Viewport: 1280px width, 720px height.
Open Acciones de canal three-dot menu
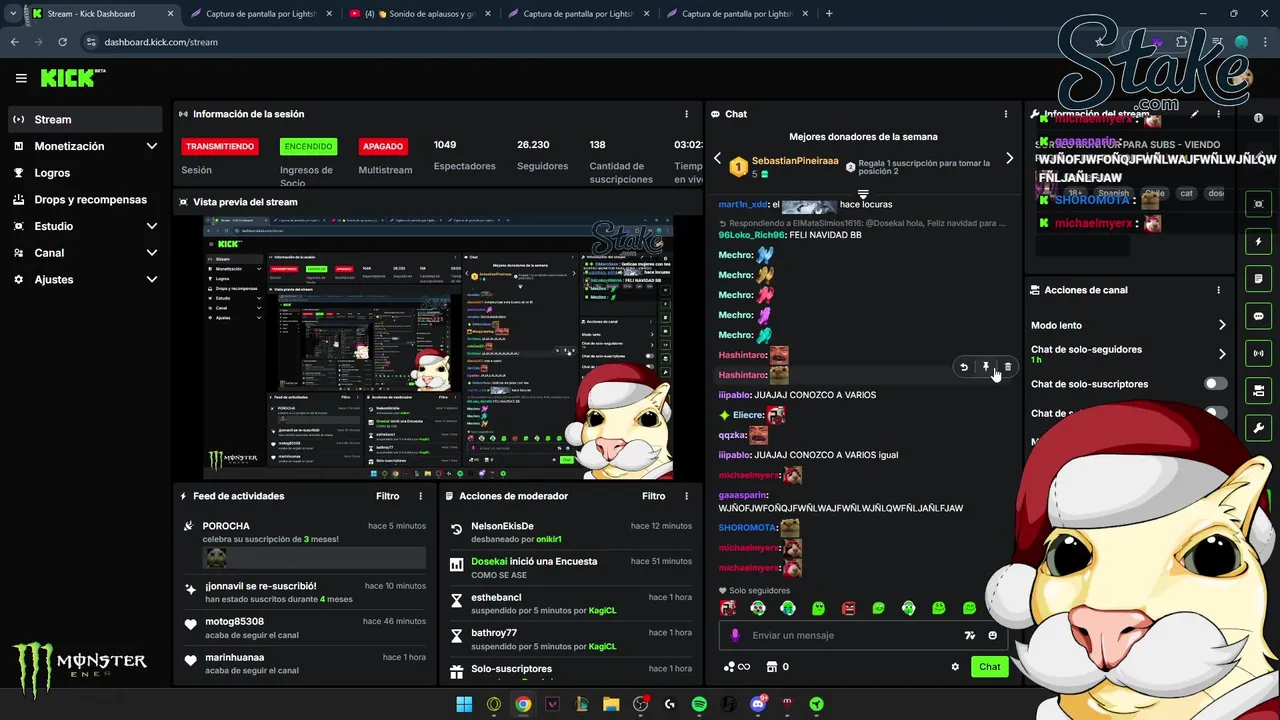[1218, 290]
